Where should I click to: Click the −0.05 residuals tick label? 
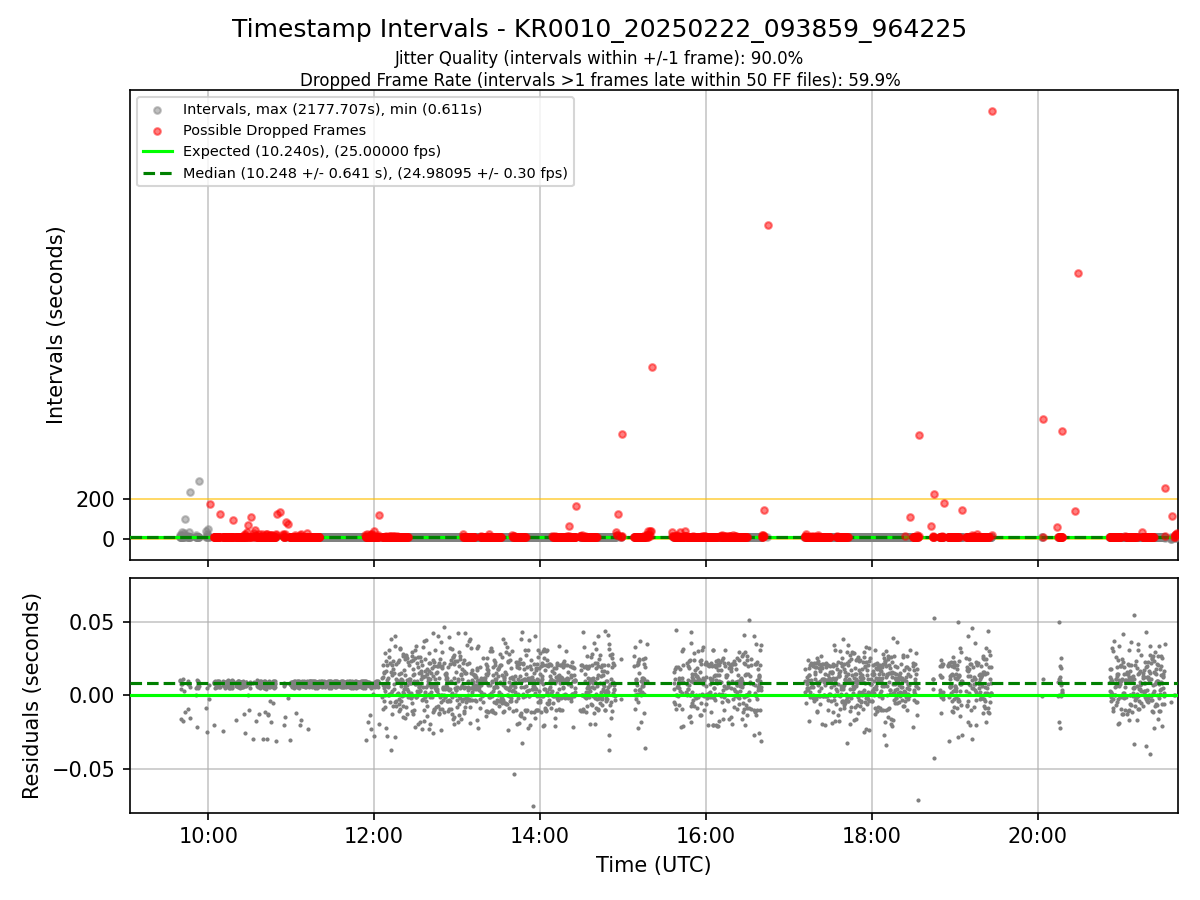pyautogui.click(x=84, y=770)
